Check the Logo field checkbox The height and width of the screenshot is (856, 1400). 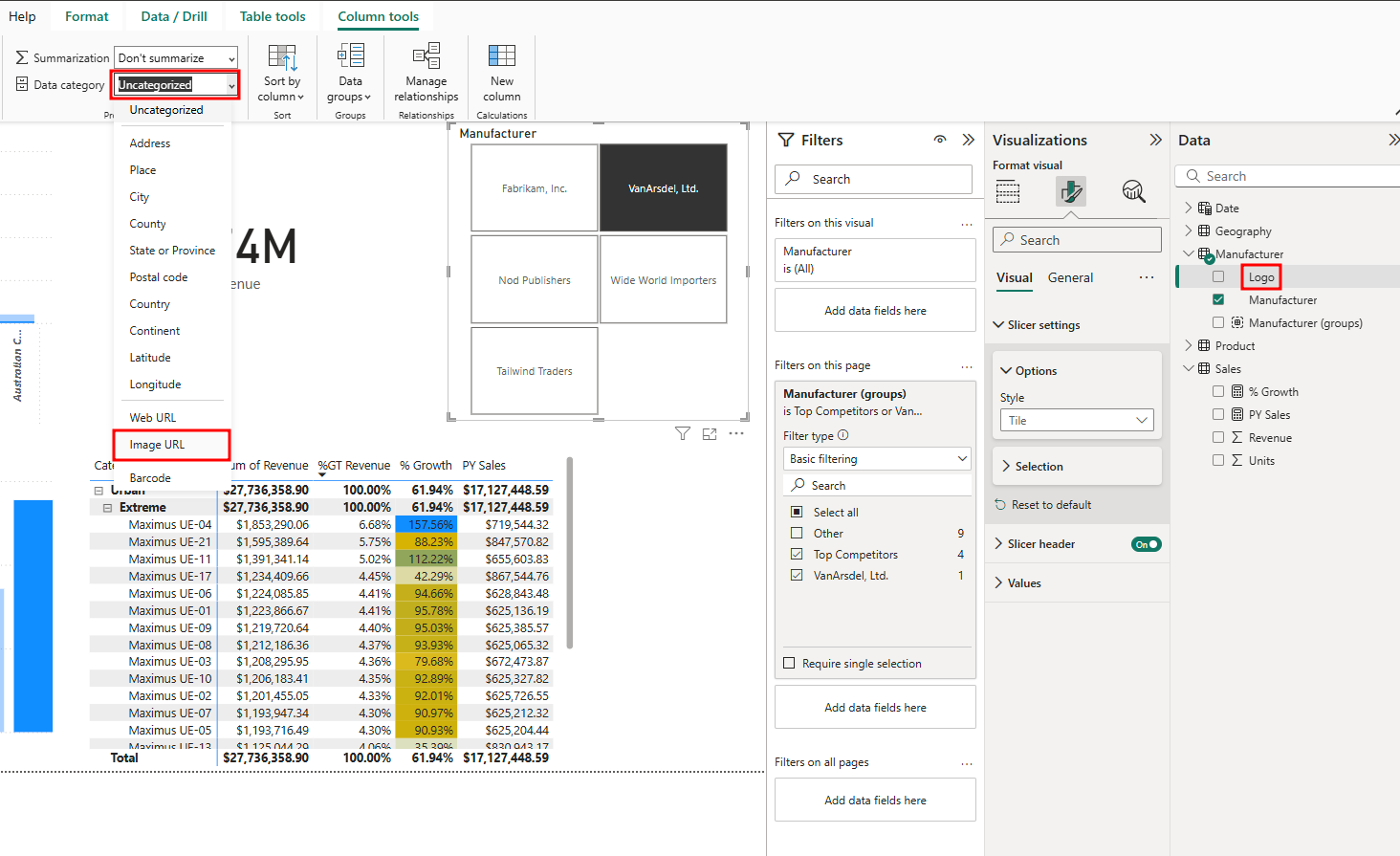click(x=1218, y=276)
